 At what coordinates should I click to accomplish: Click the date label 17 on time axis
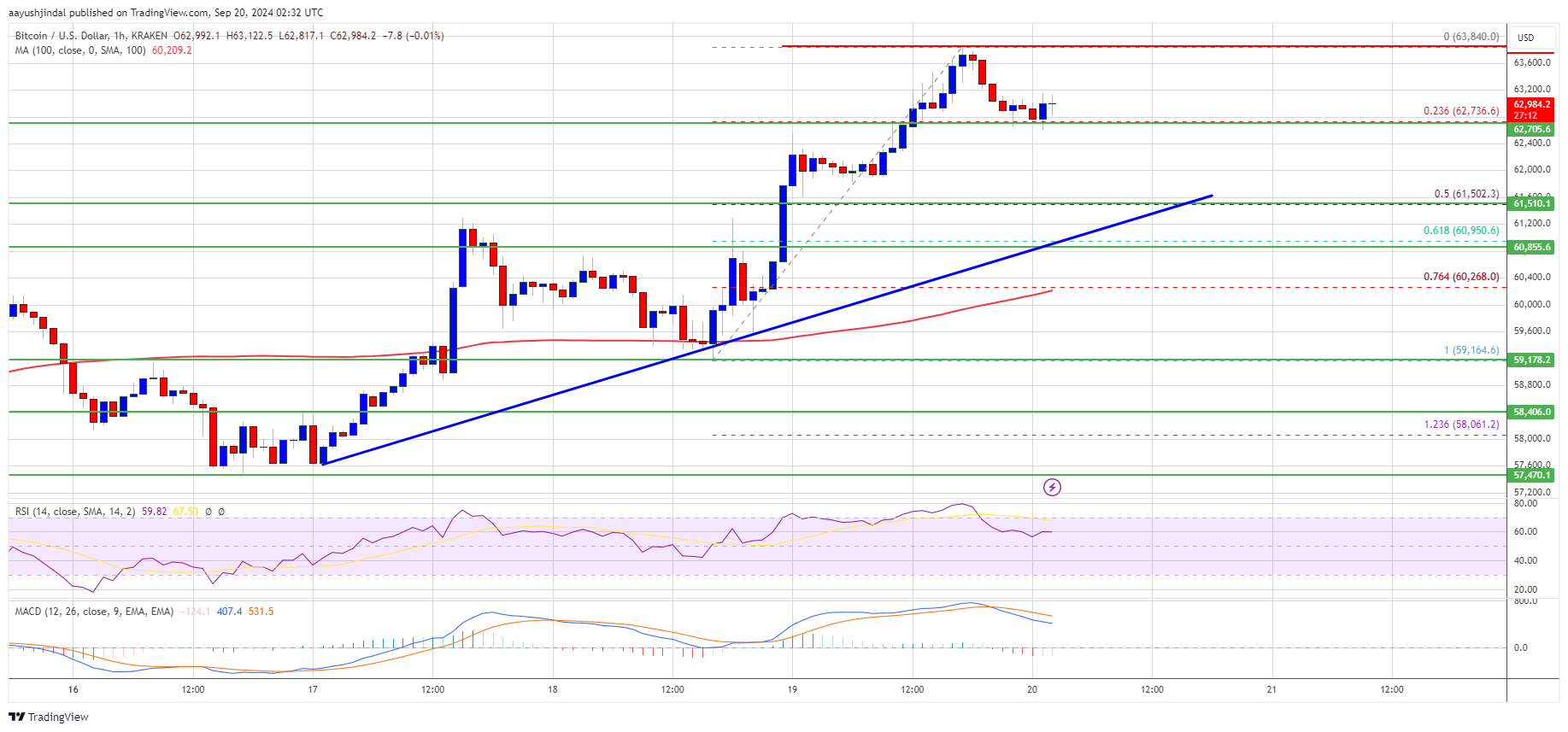pyautogui.click(x=313, y=689)
